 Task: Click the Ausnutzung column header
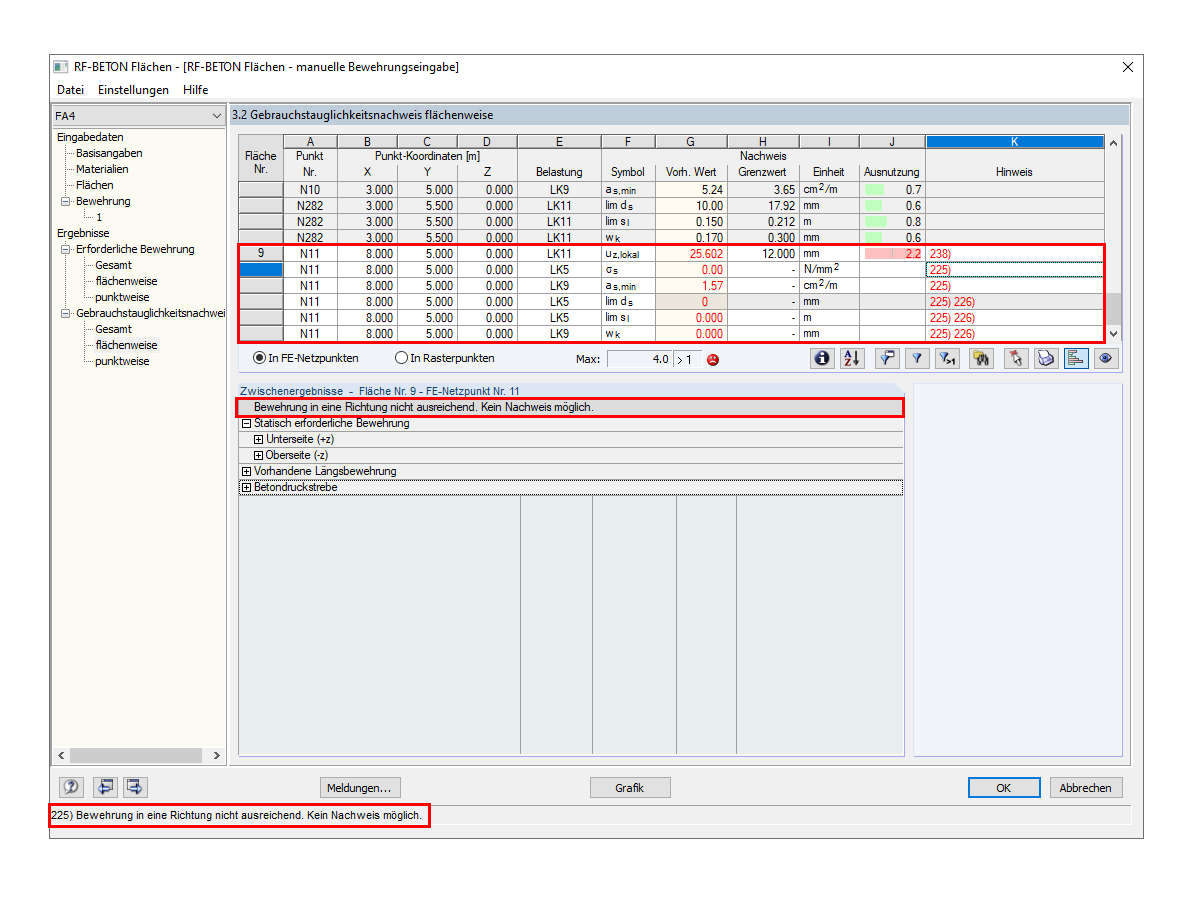[892, 172]
